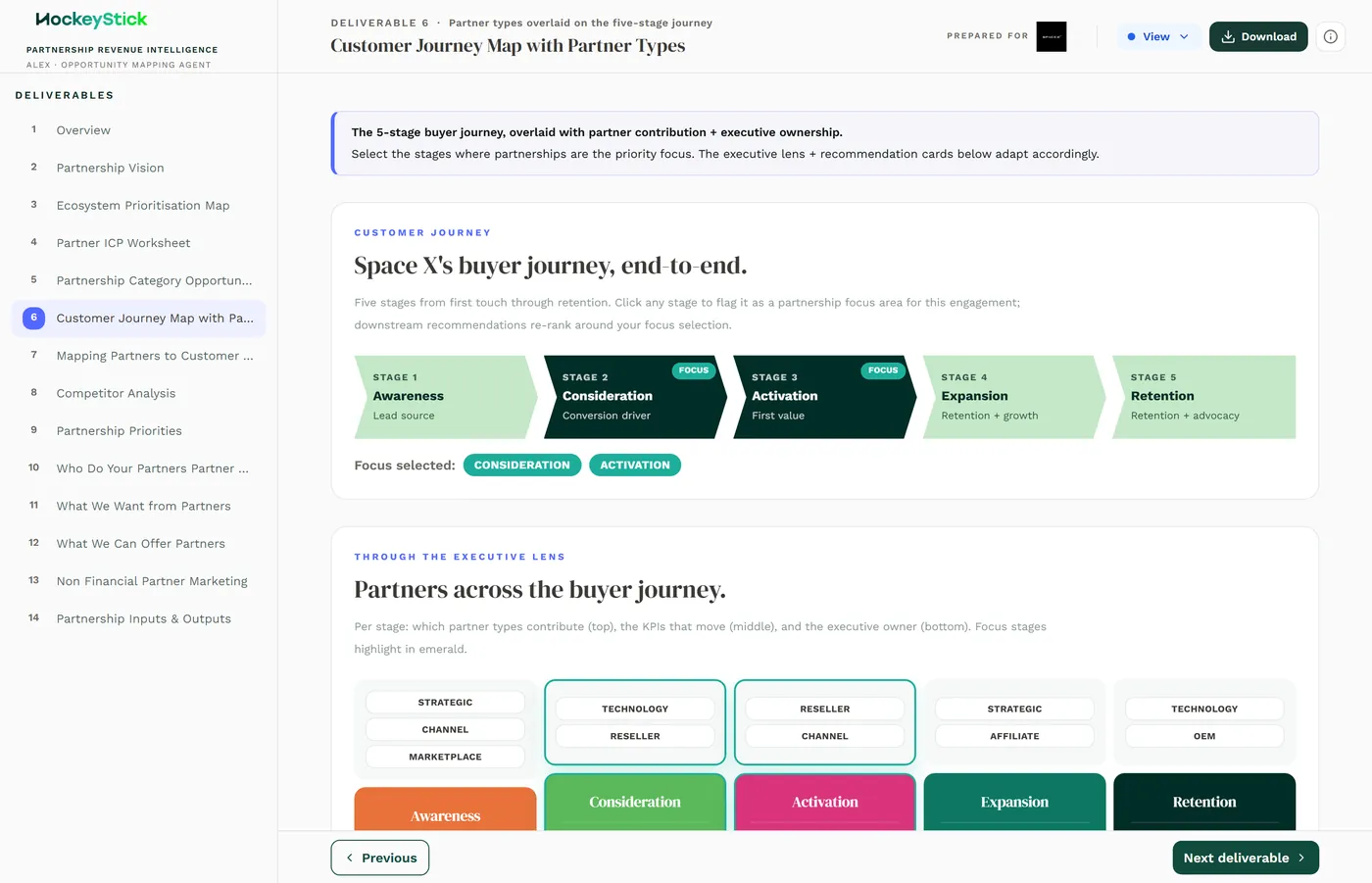Click MARKETPLACE tag under Awareness column

click(x=445, y=757)
